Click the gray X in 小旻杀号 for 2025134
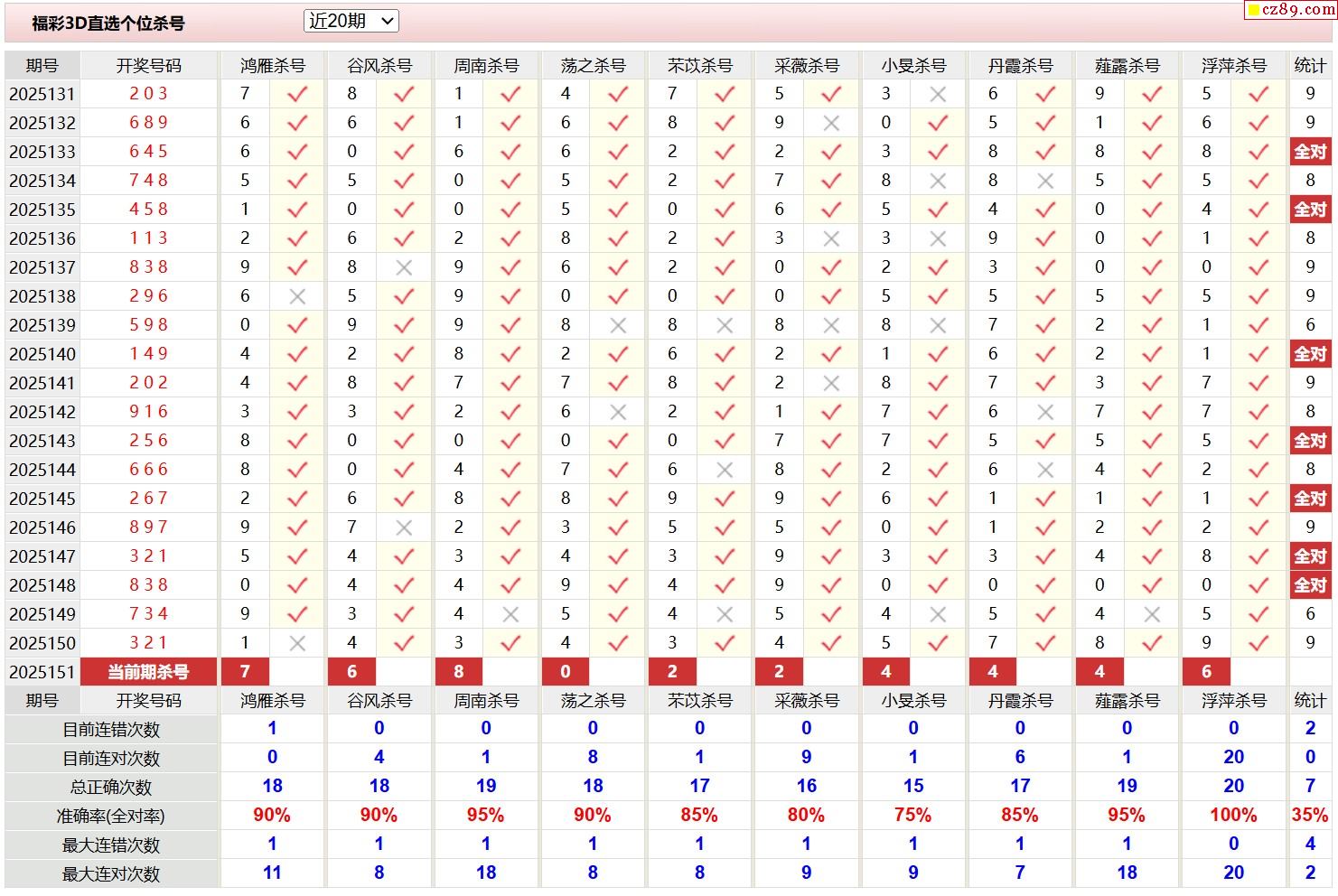Screen dimensions: 1338x896 pos(938,181)
